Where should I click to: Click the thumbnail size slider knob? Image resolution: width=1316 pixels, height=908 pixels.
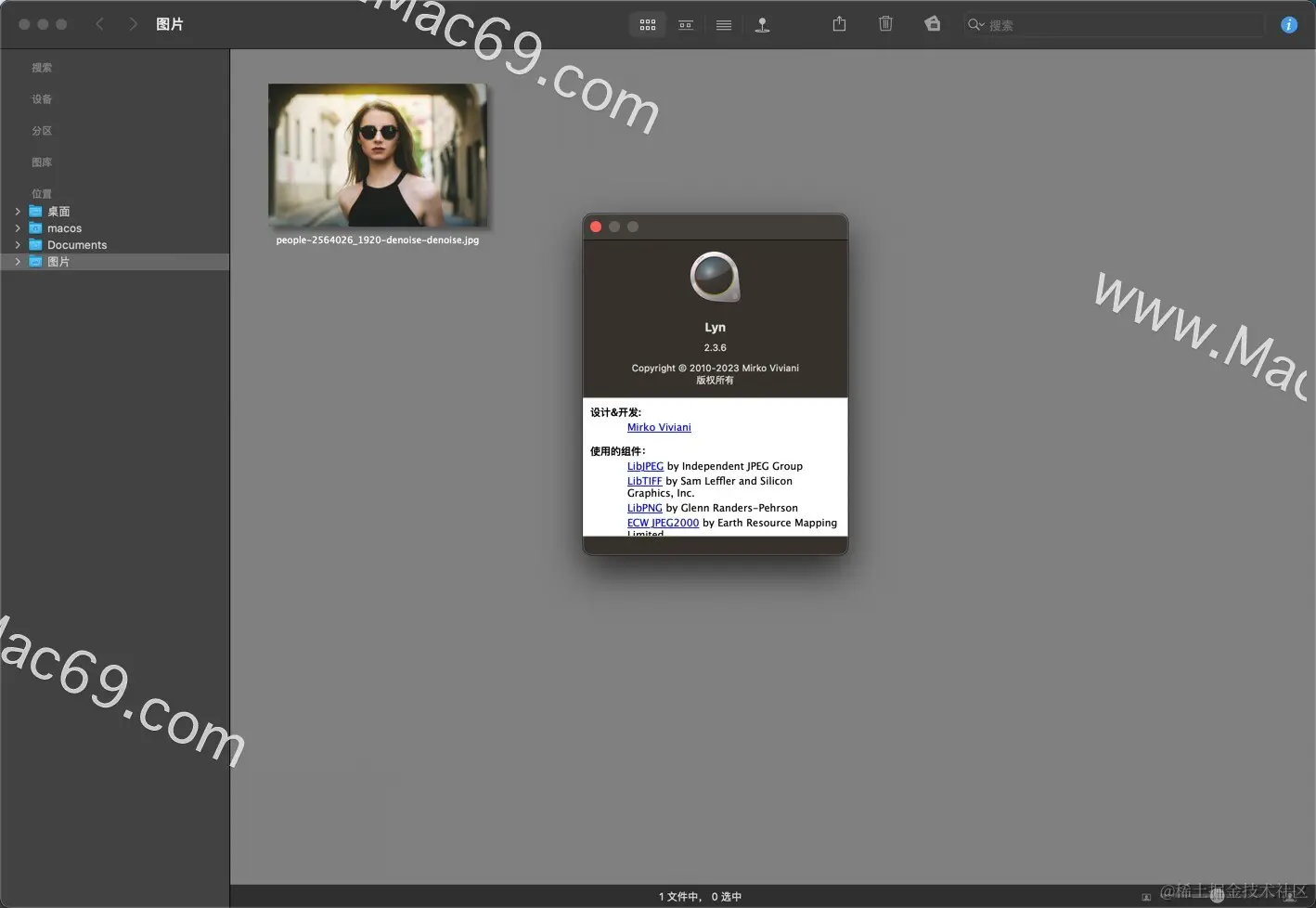pos(1217,897)
